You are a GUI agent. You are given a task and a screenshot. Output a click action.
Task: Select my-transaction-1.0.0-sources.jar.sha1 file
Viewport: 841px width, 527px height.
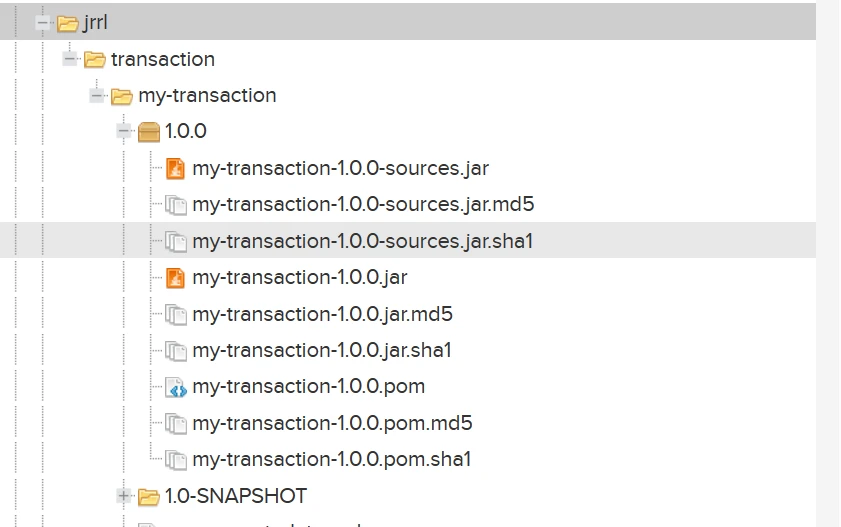pos(363,241)
